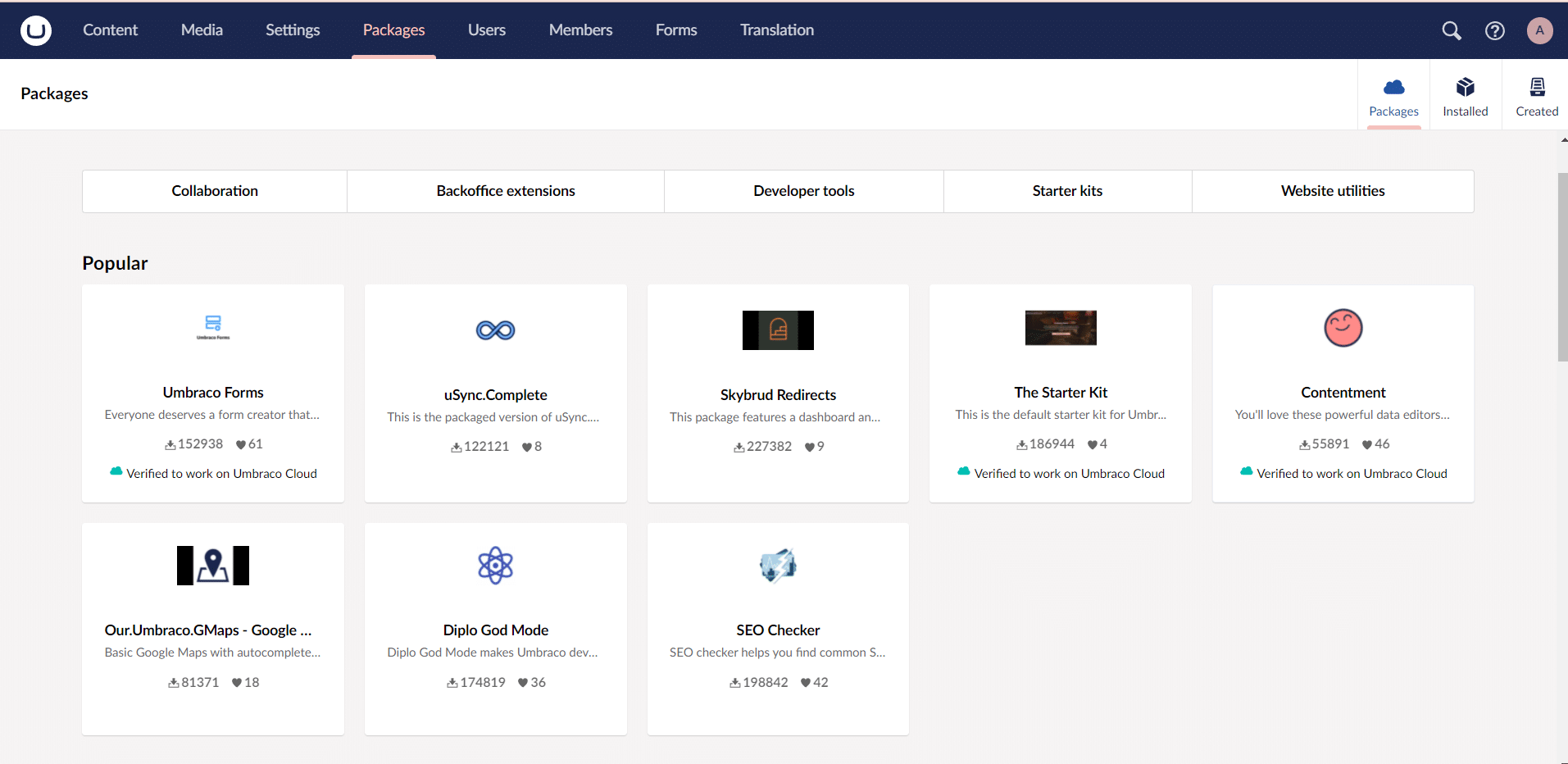Open the help question mark icon
The image size is (1568, 764).
click(1495, 30)
